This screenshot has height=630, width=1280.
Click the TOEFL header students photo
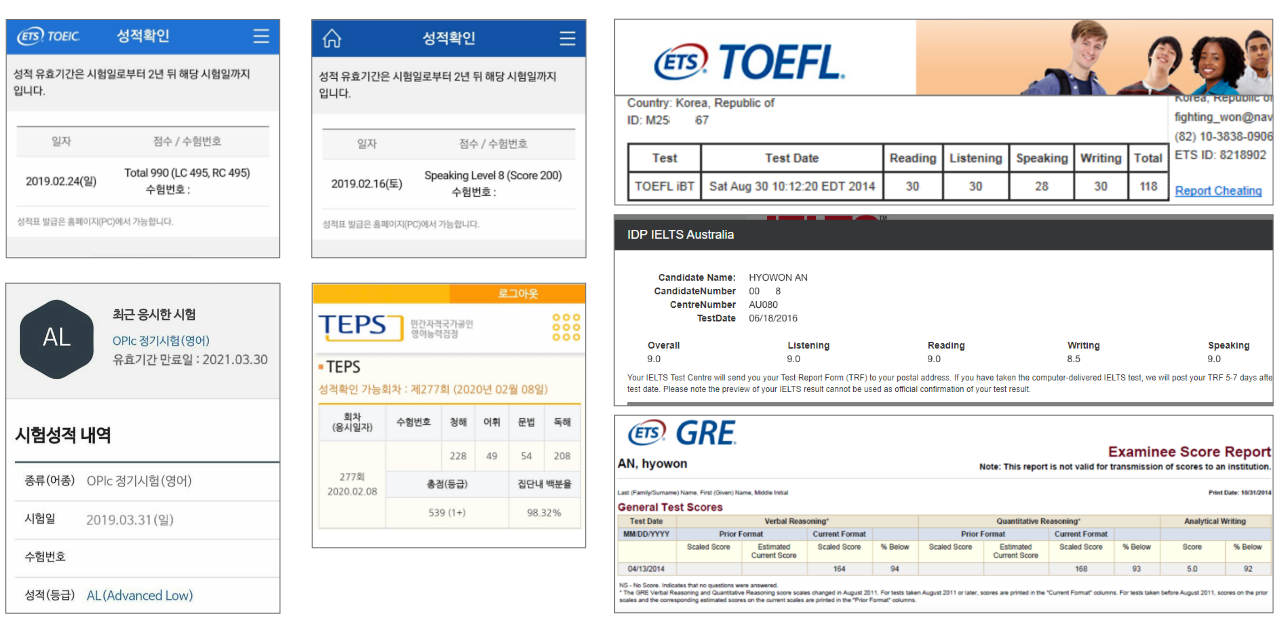tap(1094, 57)
